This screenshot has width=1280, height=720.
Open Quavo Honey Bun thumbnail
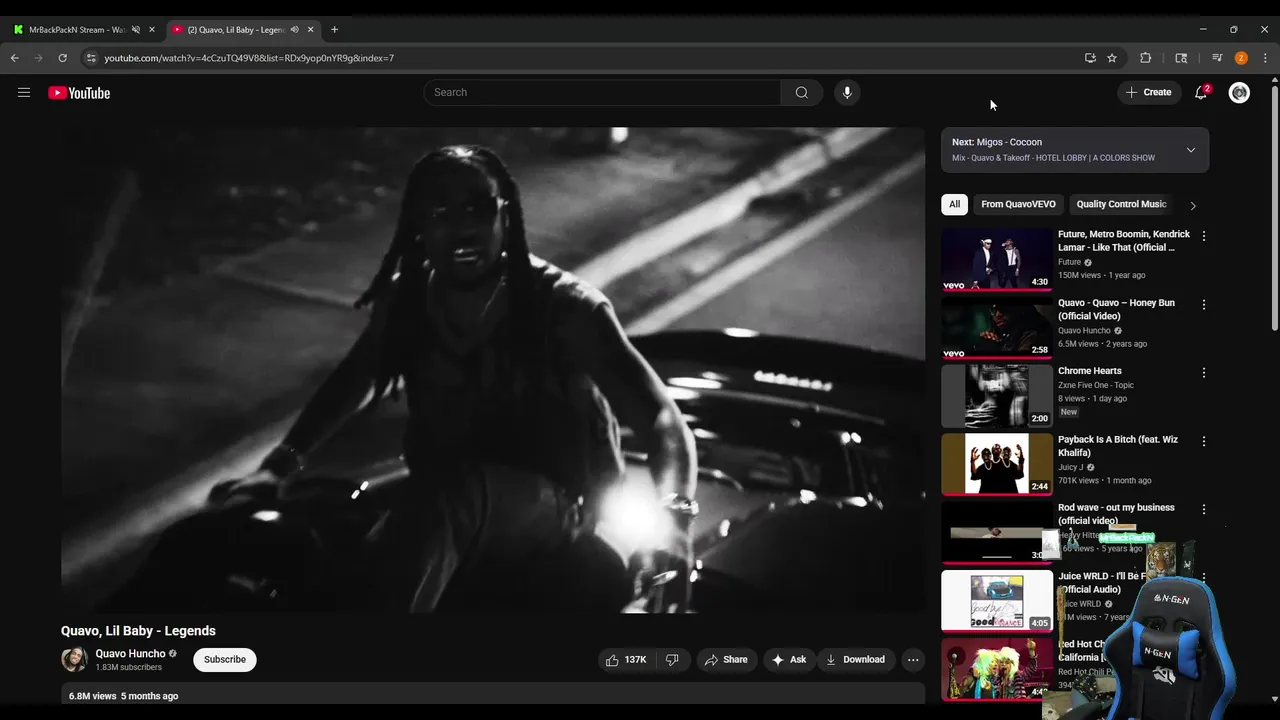pos(997,328)
